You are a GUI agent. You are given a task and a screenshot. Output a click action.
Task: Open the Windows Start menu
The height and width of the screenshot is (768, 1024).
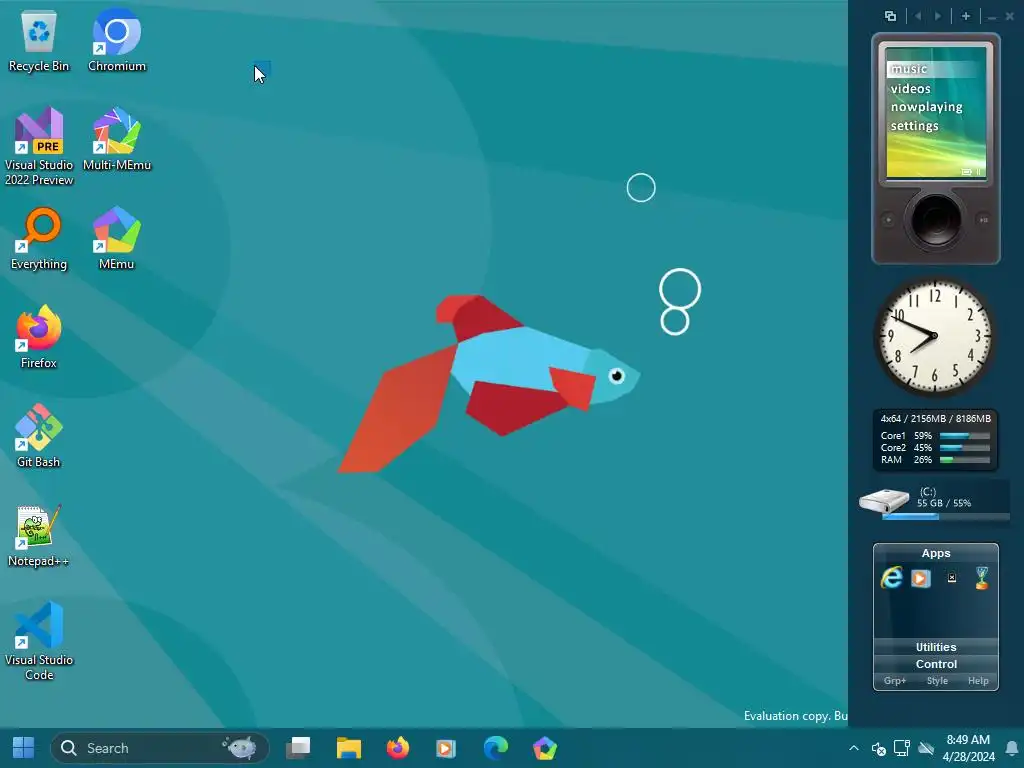pyautogui.click(x=24, y=748)
